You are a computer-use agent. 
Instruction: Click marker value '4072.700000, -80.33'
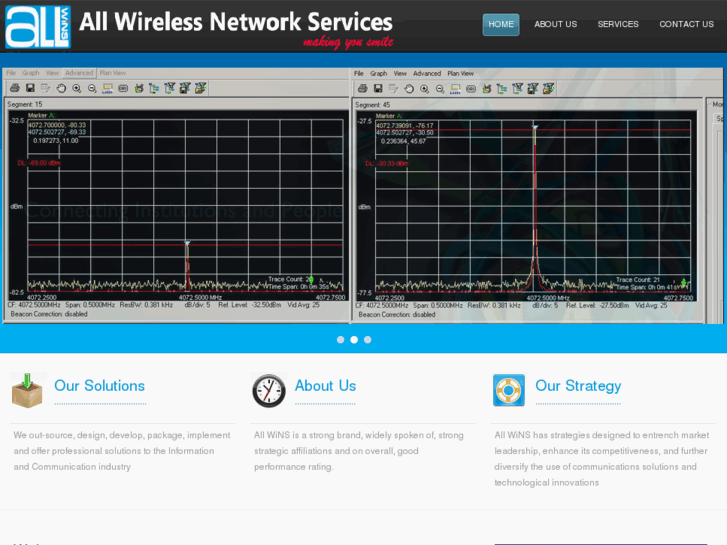(x=57, y=125)
